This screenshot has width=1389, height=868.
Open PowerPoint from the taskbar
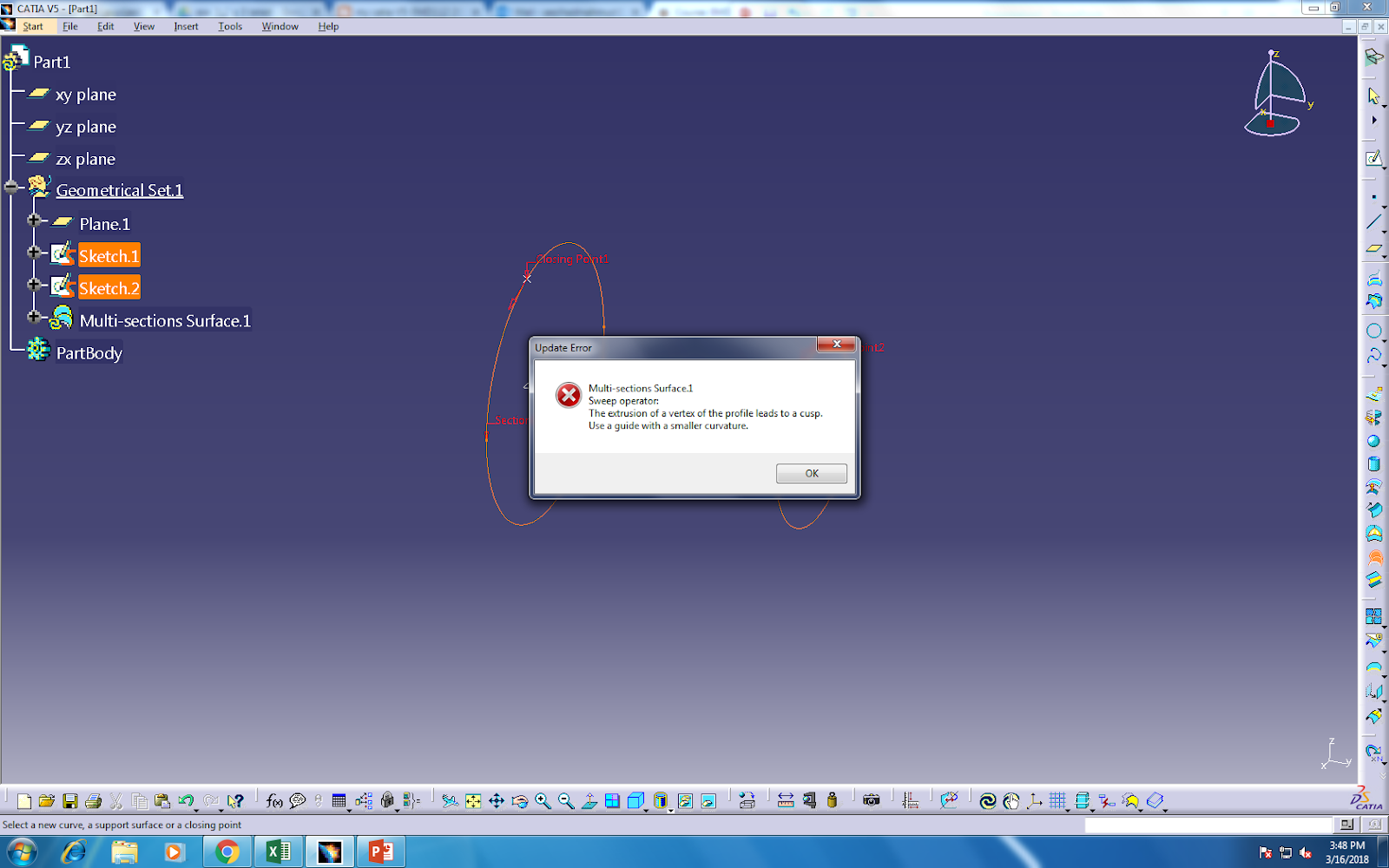tap(380, 852)
